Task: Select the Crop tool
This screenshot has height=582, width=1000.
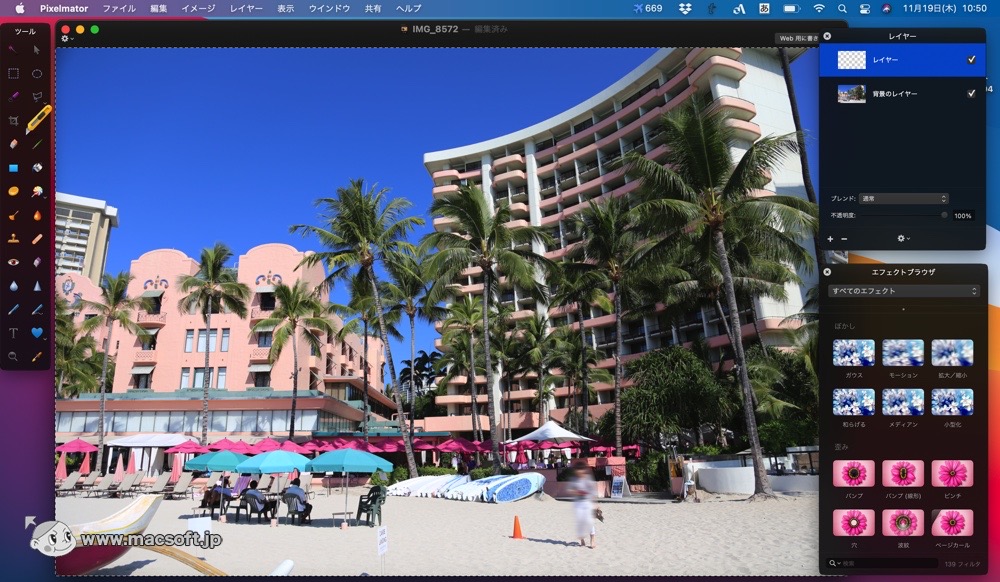Action: pos(13,122)
